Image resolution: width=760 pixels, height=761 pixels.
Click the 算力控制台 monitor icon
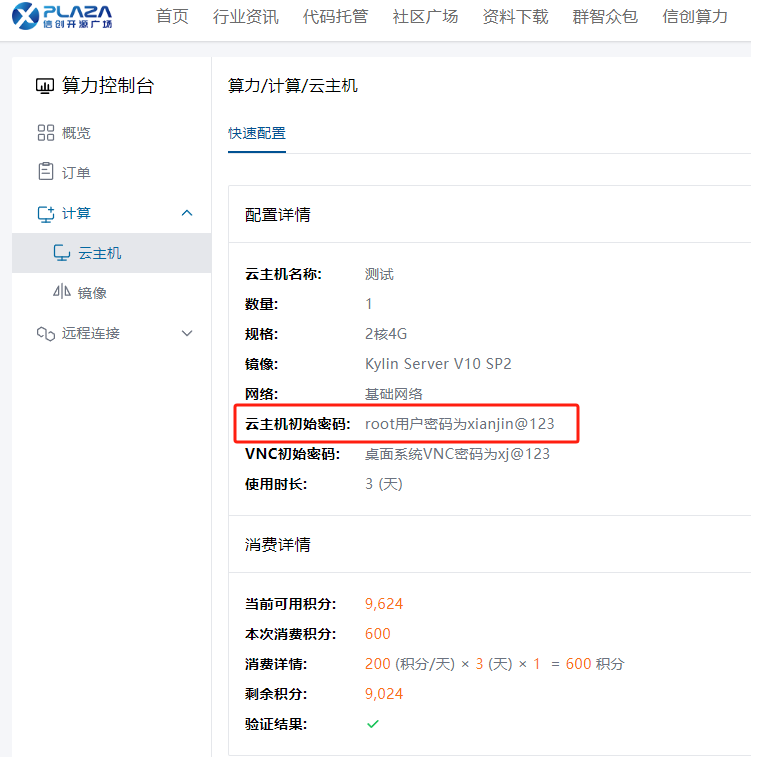(x=44, y=86)
